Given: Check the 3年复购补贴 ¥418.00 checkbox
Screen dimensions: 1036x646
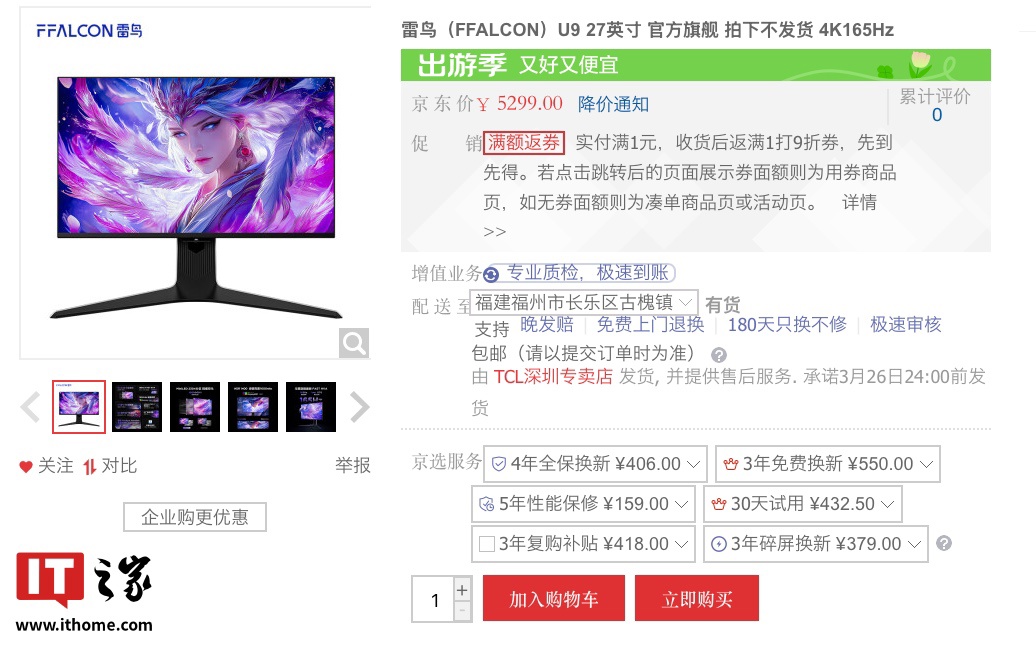Looking at the screenshot, I should [x=487, y=544].
